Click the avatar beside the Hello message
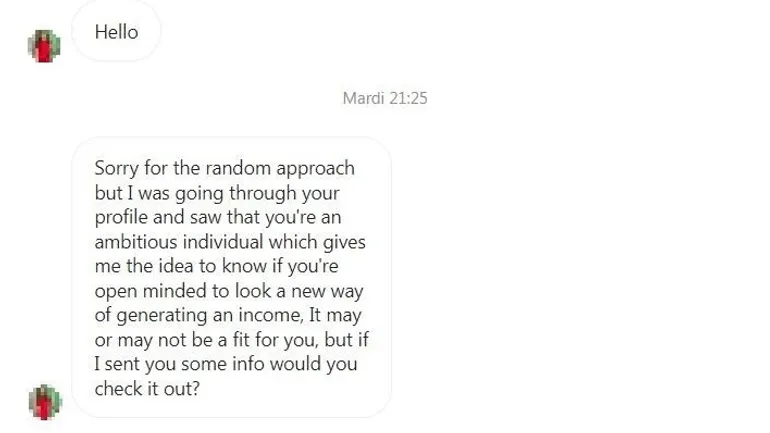 pyautogui.click(x=44, y=45)
